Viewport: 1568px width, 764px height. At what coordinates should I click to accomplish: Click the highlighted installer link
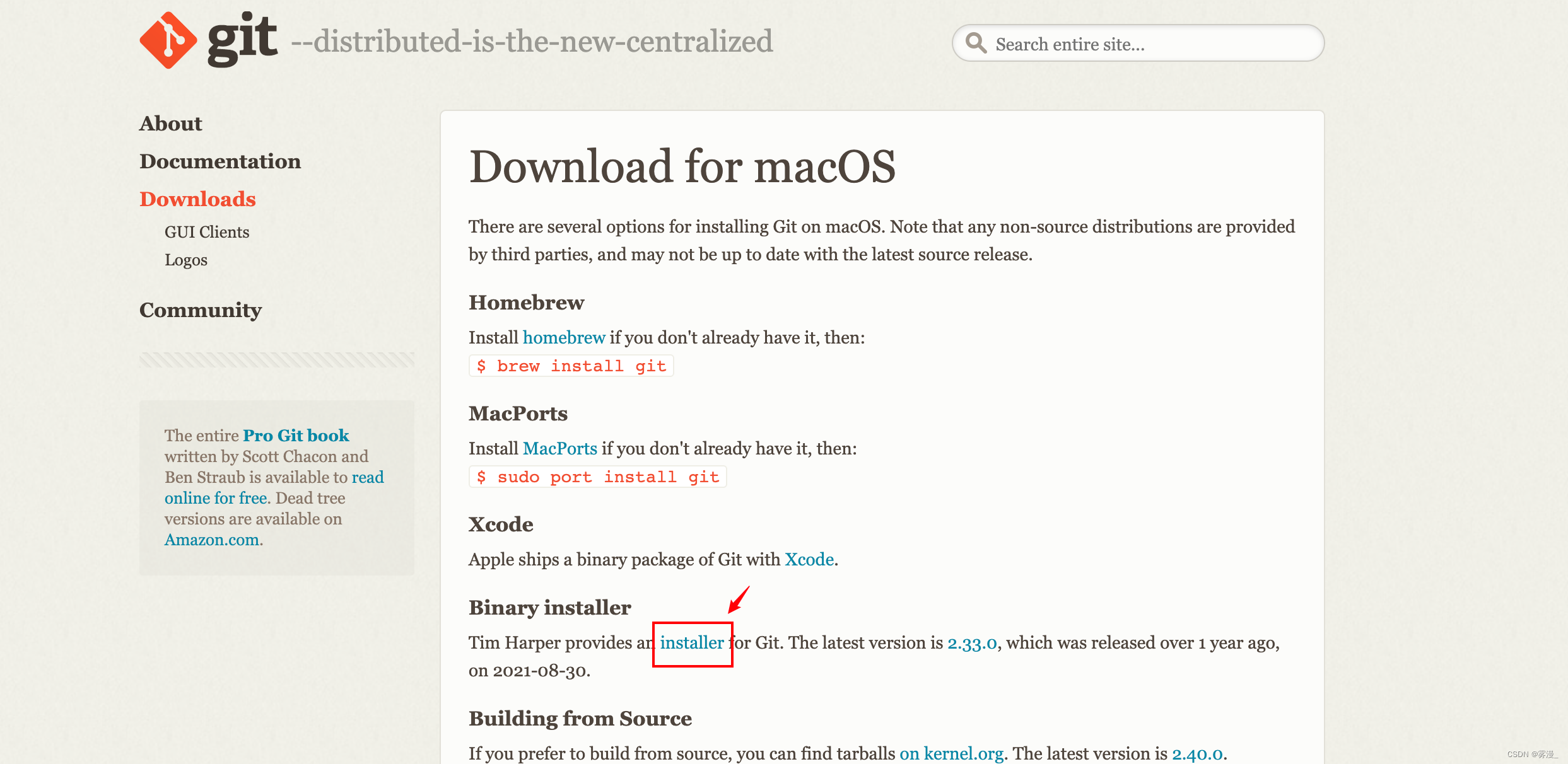[692, 642]
